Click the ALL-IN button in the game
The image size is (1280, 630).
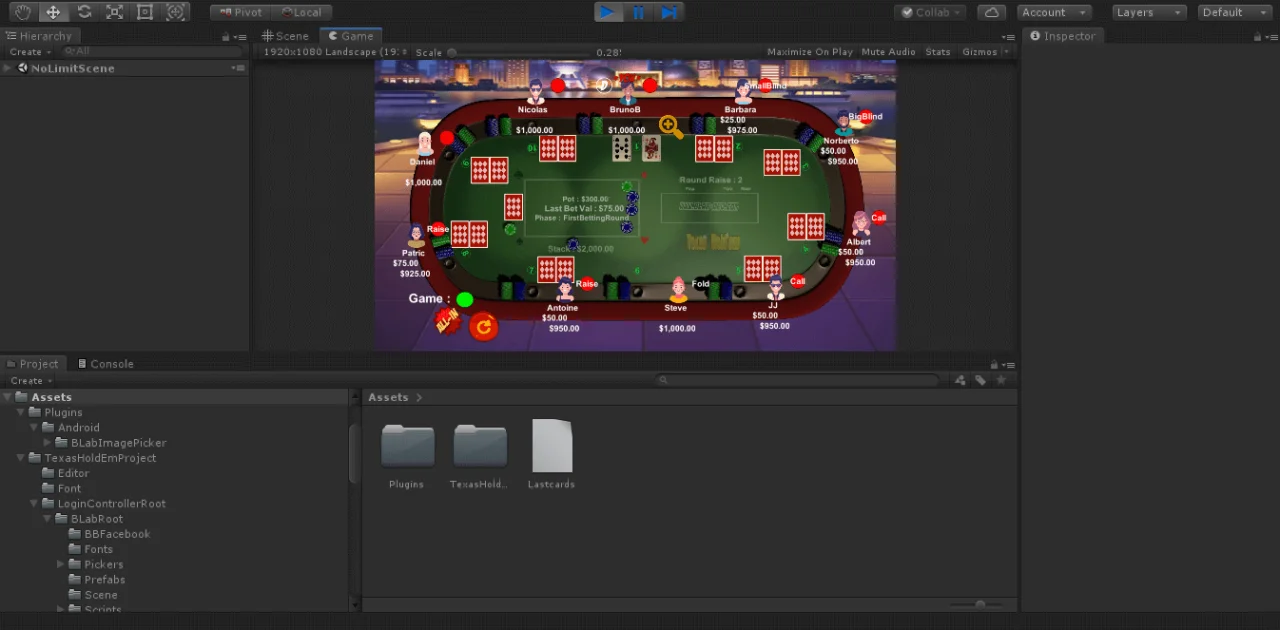(446, 320)
